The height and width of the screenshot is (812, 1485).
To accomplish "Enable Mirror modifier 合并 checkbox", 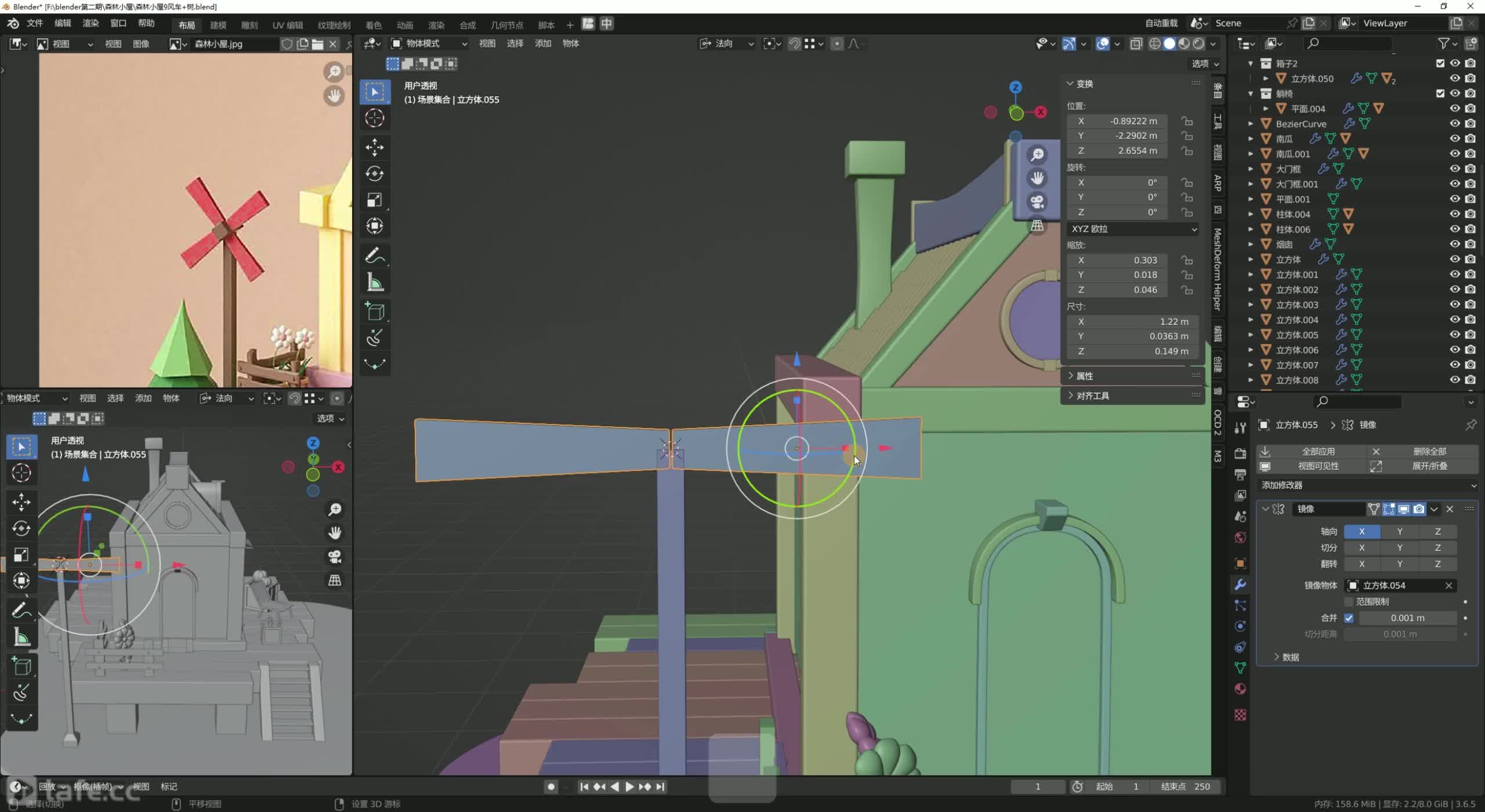I will click(1348, 617).
